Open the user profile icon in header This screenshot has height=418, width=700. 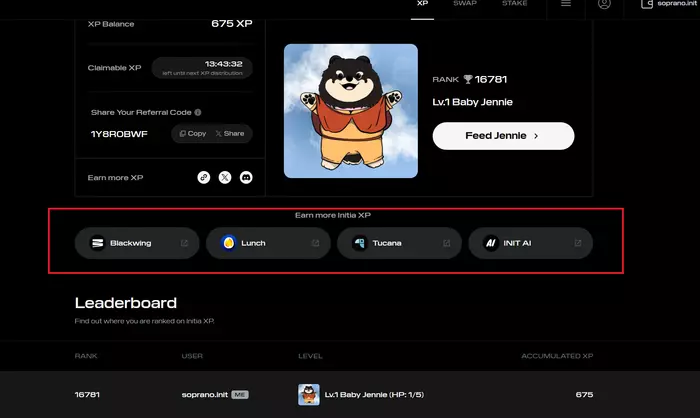click(604, 4)
